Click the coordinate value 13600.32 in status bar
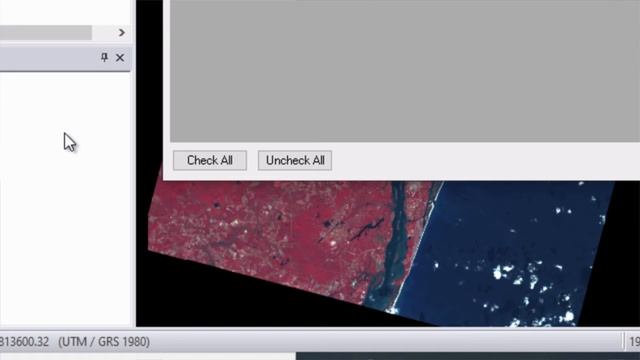The image size is (640, 360). 24,342
